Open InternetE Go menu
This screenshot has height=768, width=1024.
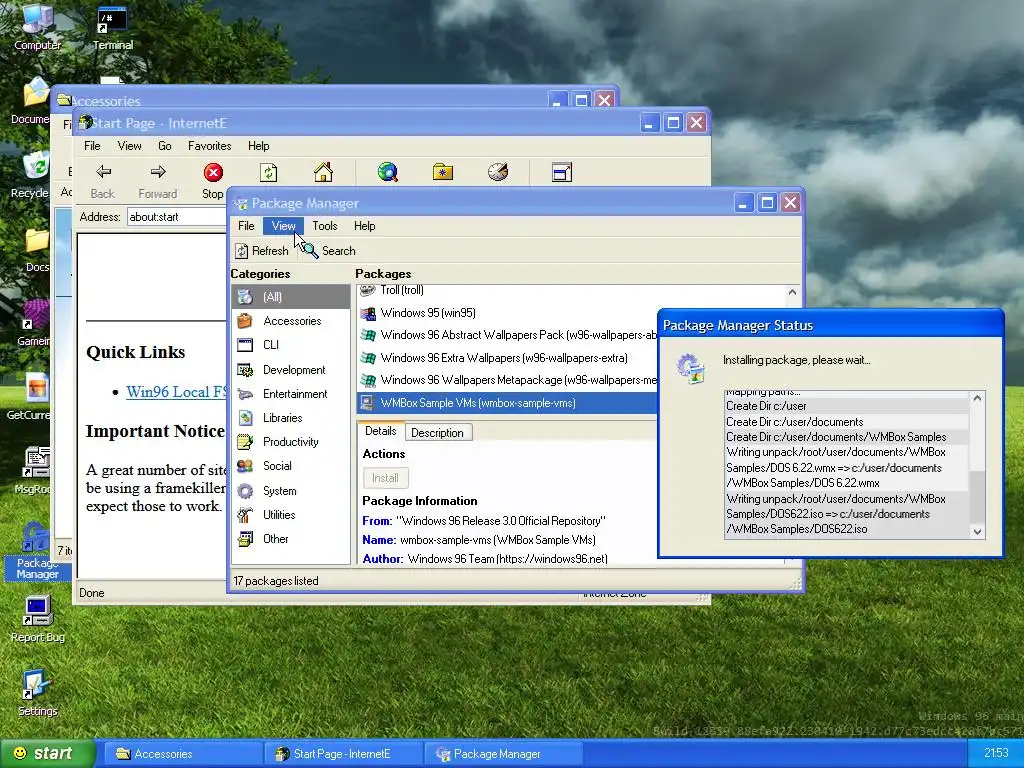click(165, 146)
